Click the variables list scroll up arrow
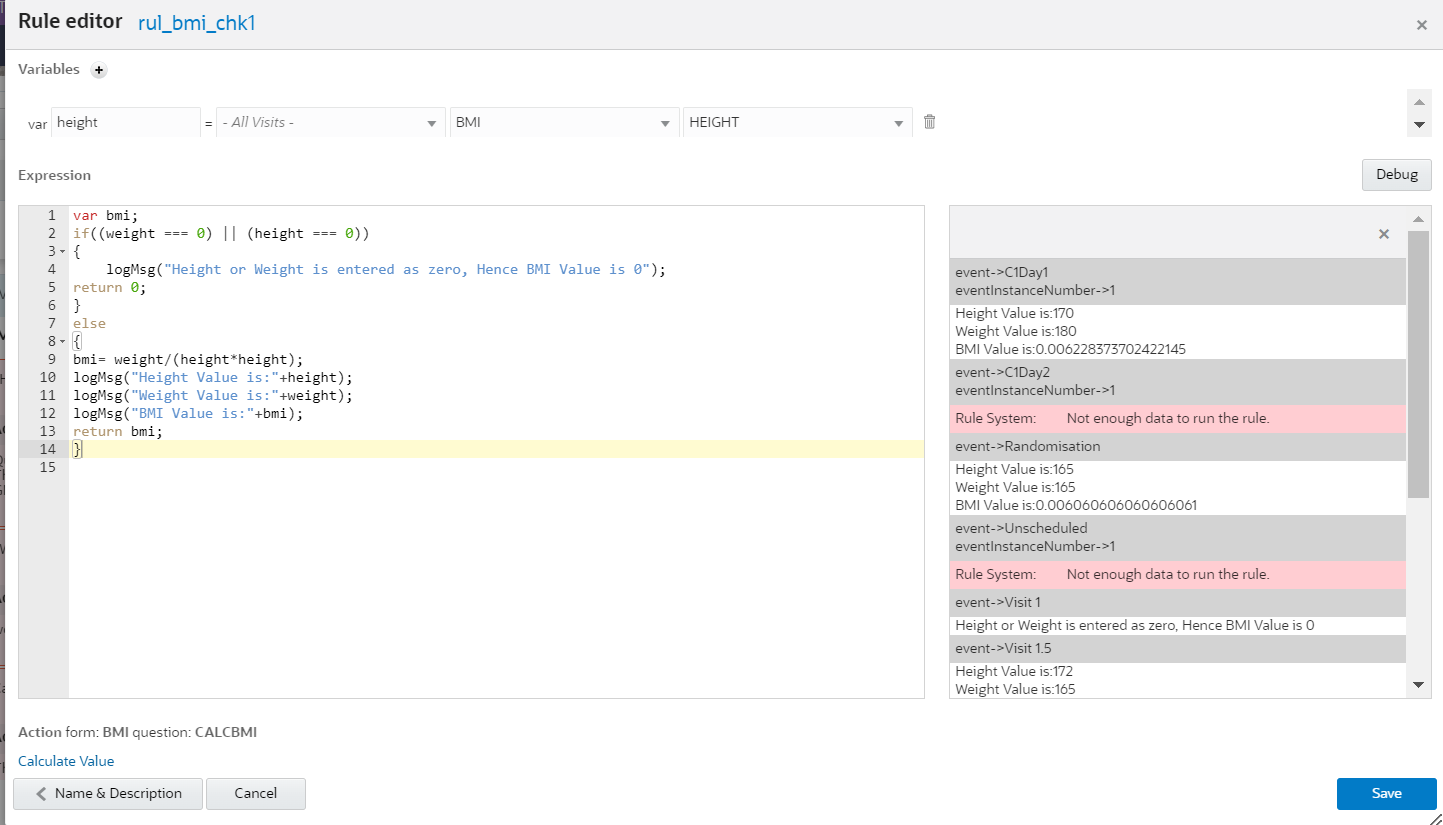The height and width of the screenshot is (825, 1443). (x=1418, y=102)
